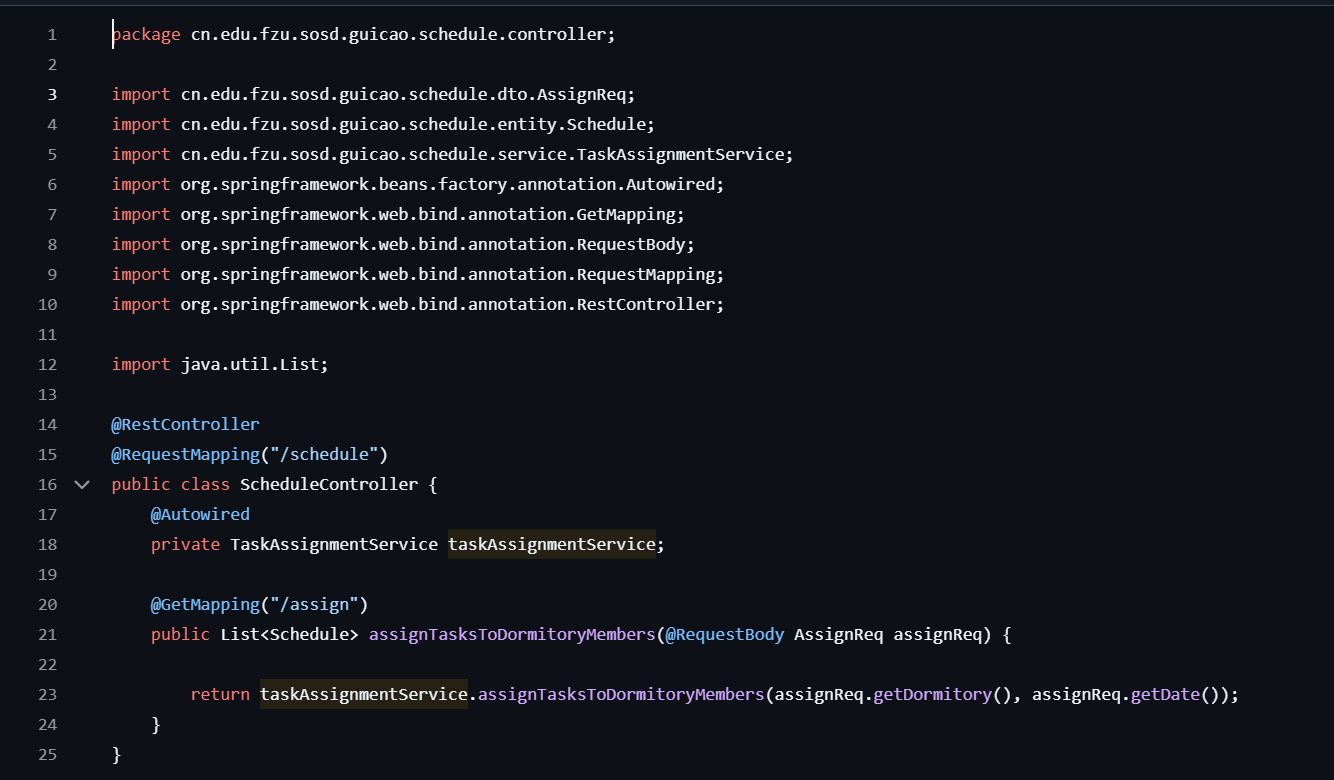Click the @RequestMapping("/schedule") annotation

(x=250, y=454)
